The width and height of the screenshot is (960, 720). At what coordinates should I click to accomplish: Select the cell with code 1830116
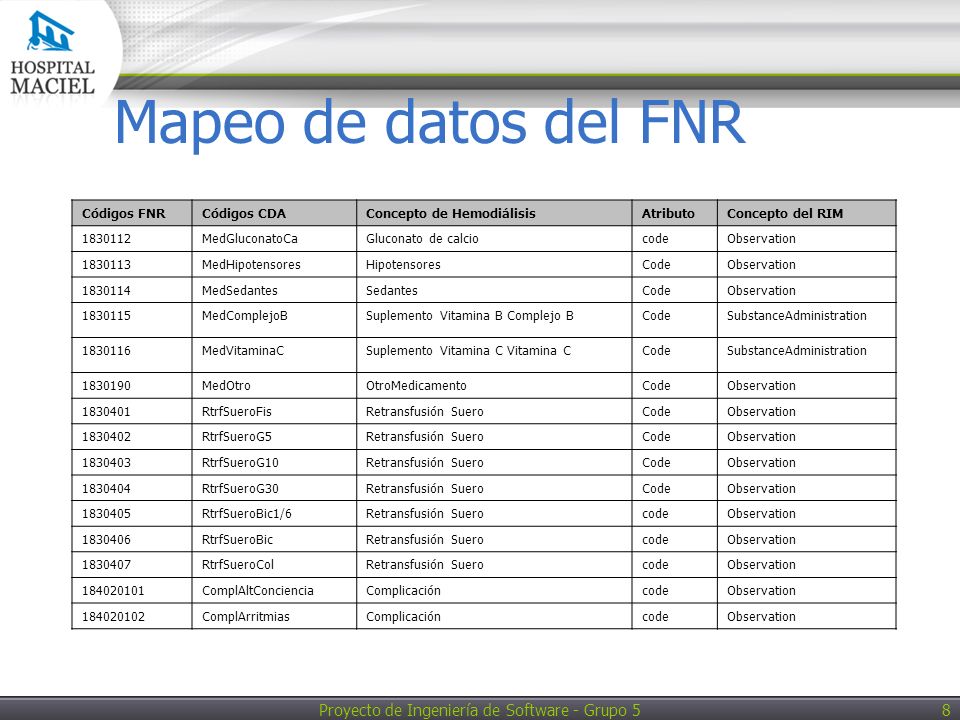(x=132, y=355)
